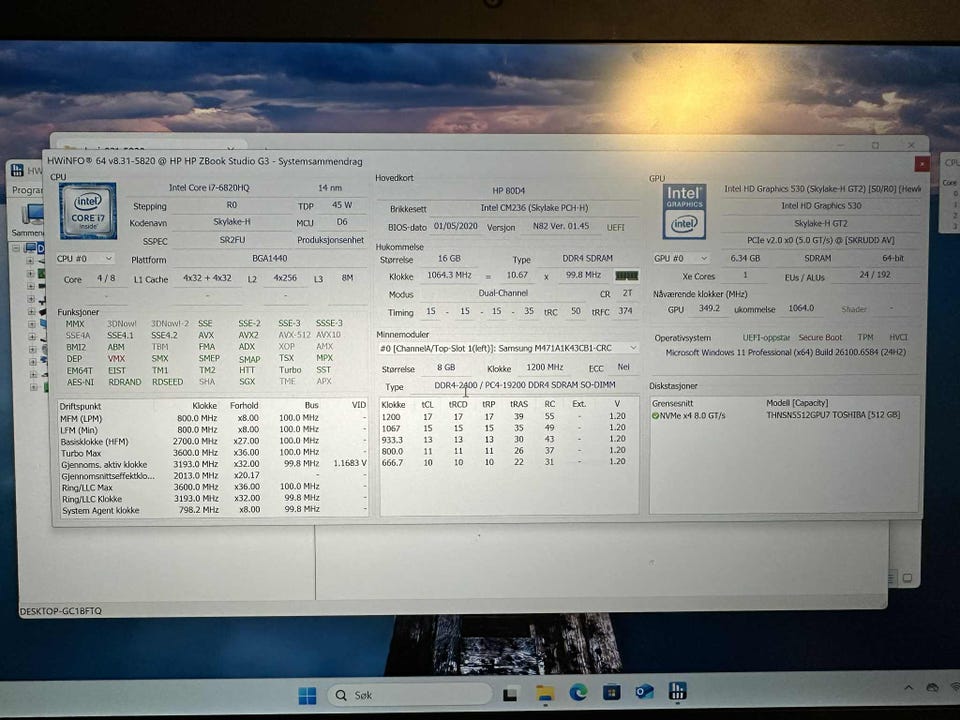960x720 pixels.
Task: Select the THNSN5512GPU7 TOSHIBA drive entry
Action: click(x=833, y=415)
